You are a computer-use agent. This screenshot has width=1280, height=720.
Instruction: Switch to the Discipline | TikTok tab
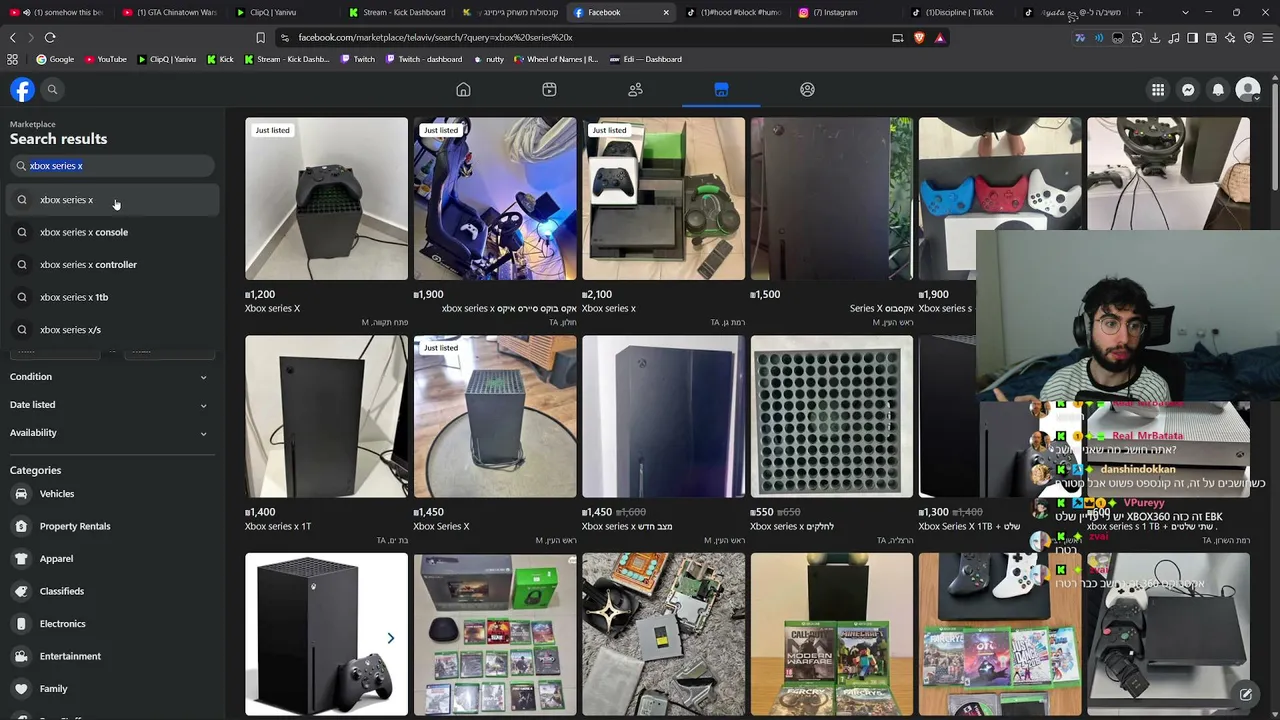click(x=959, y=12)
